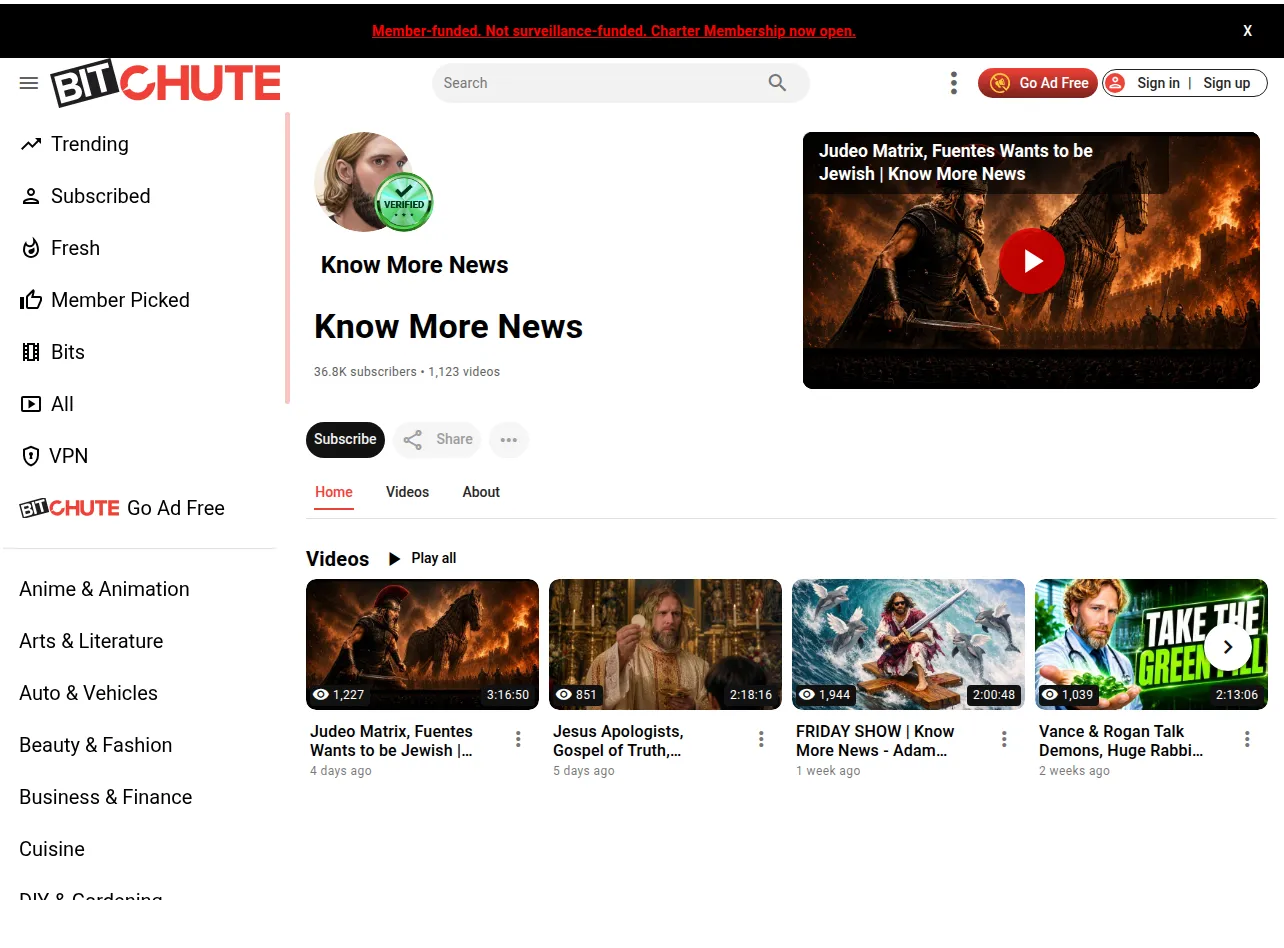1284x948 pixels.
Task: Open options menu for Judeo Matrix video
Action: tap(518, 739)
